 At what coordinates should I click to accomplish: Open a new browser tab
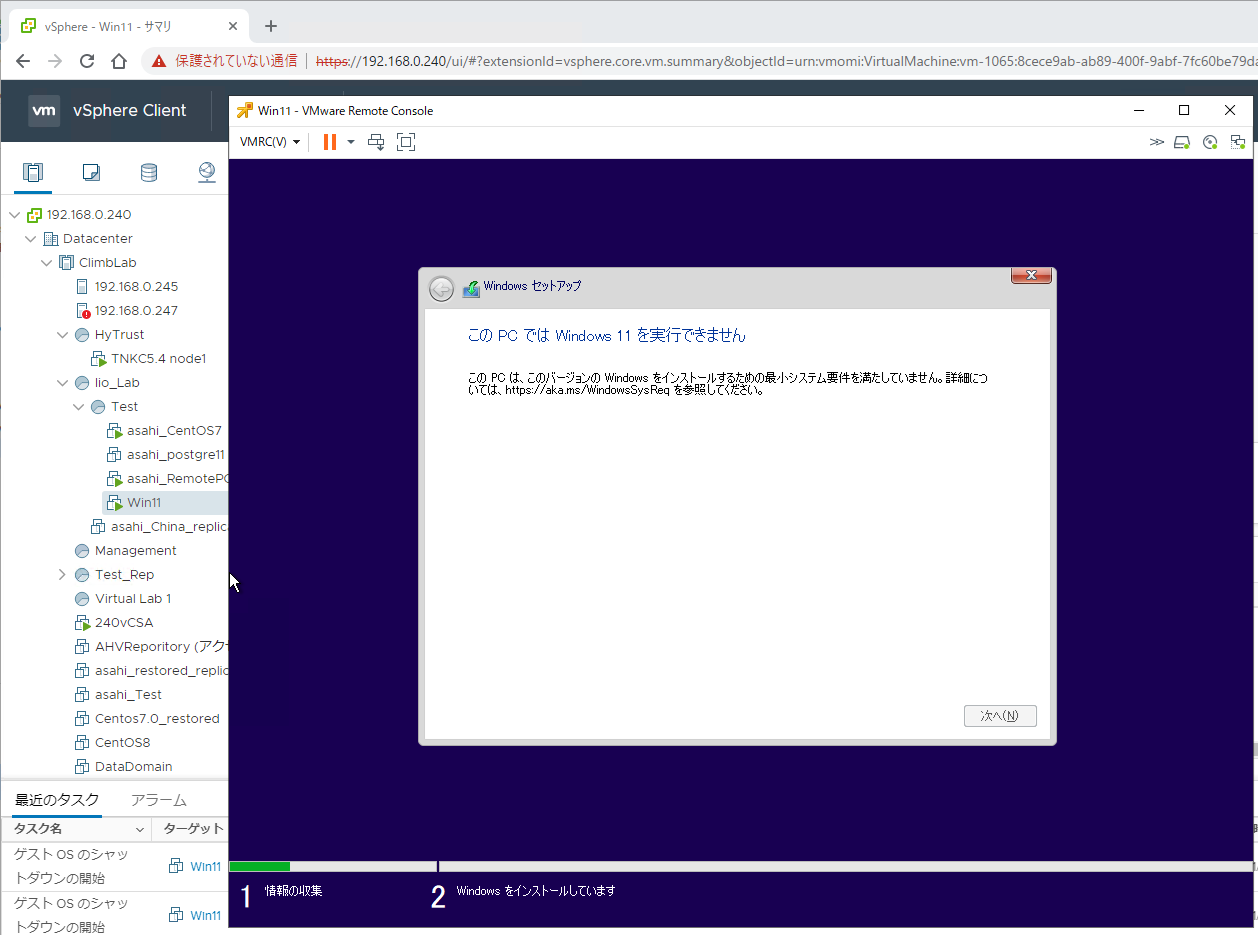[x=270, y=26]
